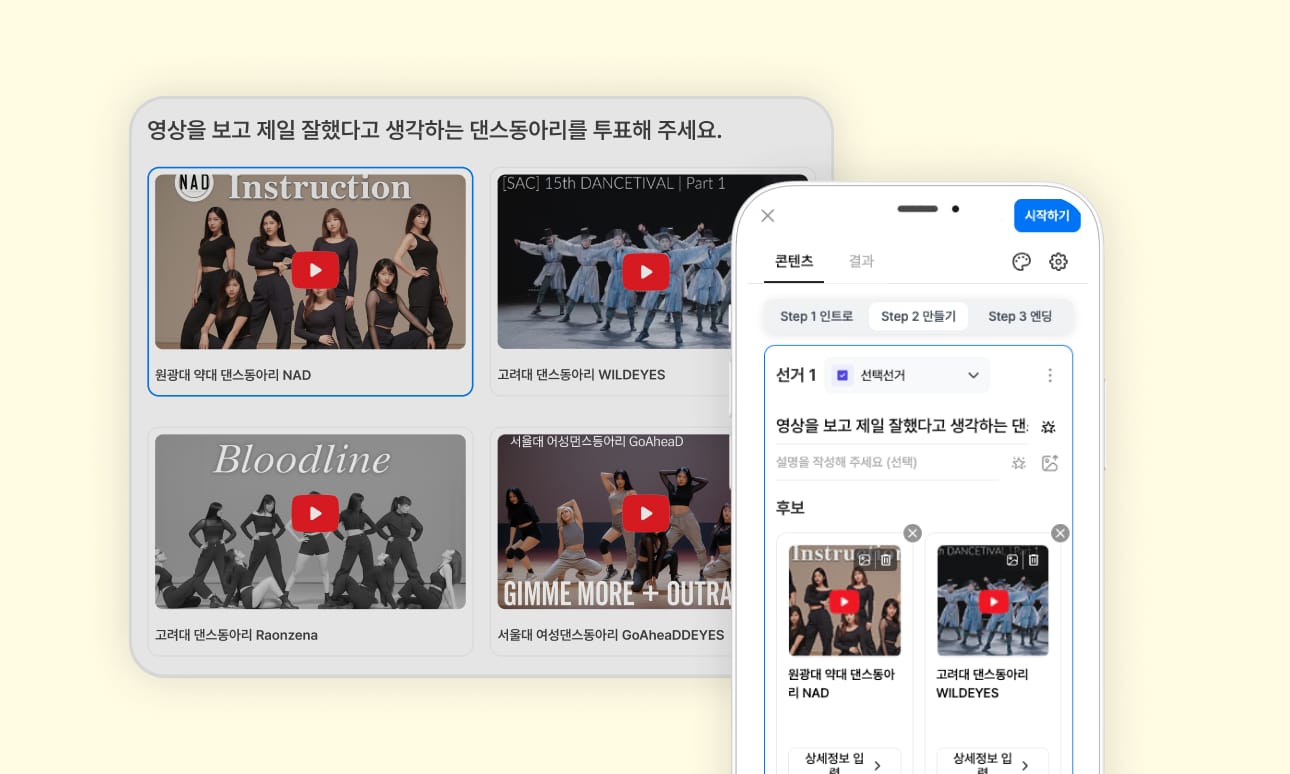The width and height of the screenshot is (1290, 774).
Task: Change image on the NAD candidate thumbnail
Action: [864, 560]
